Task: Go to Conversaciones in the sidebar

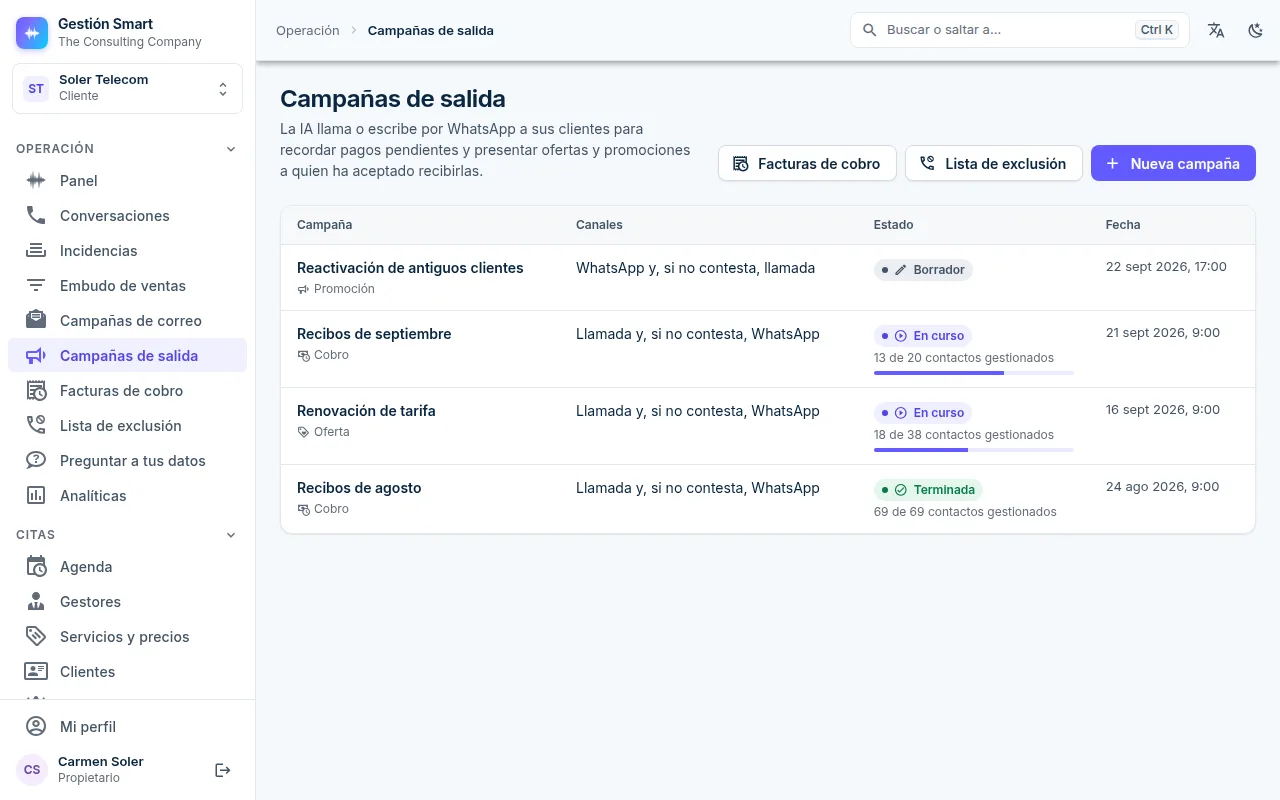Action: point(127,216)
